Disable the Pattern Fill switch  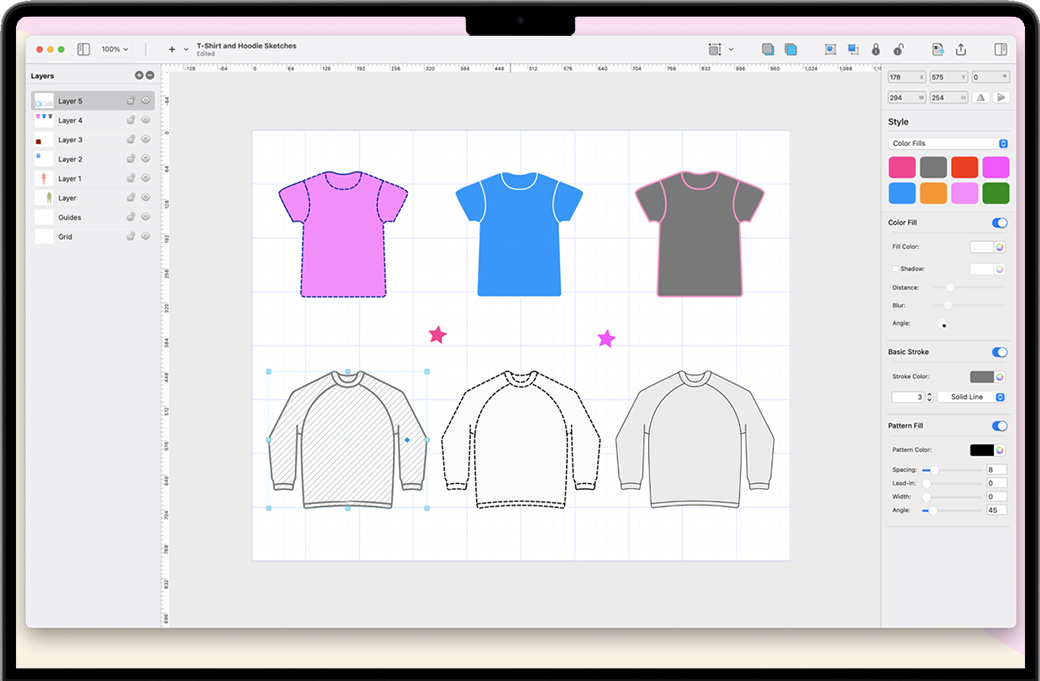click(x=999, y=426)
